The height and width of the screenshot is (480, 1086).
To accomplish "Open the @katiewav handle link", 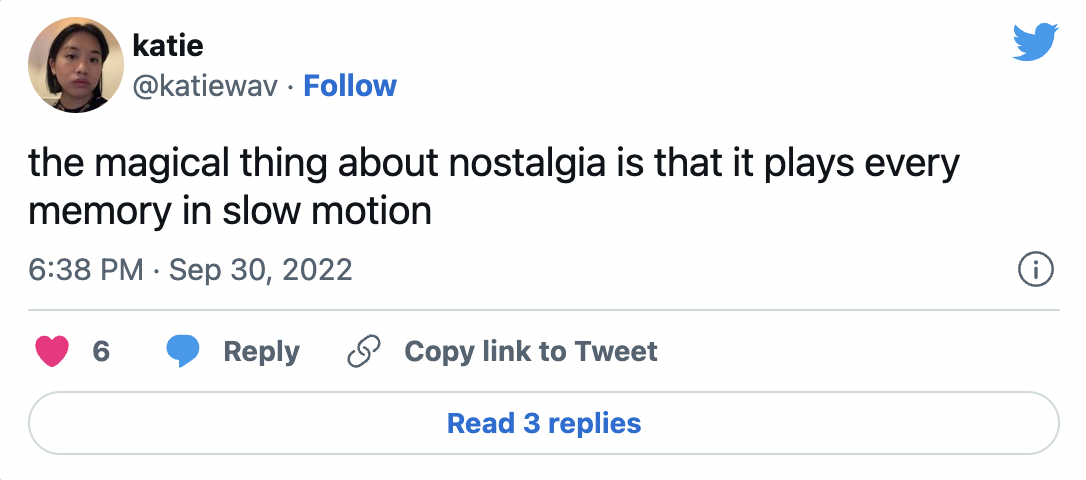I will tap(204, 86).
